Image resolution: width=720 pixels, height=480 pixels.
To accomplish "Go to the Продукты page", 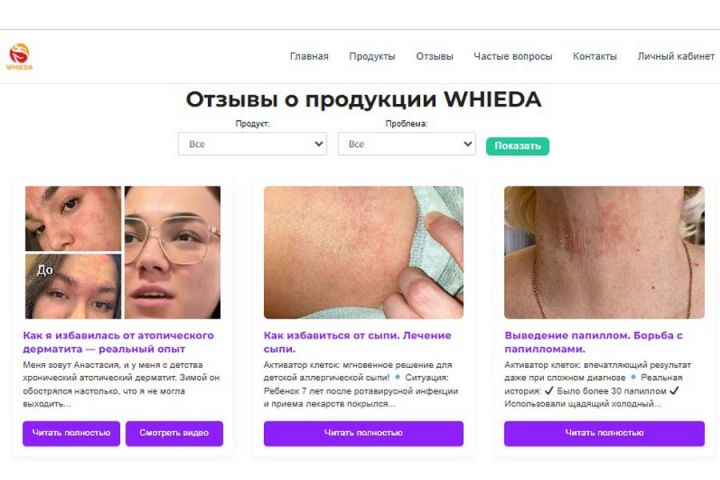I will (372, 56).
